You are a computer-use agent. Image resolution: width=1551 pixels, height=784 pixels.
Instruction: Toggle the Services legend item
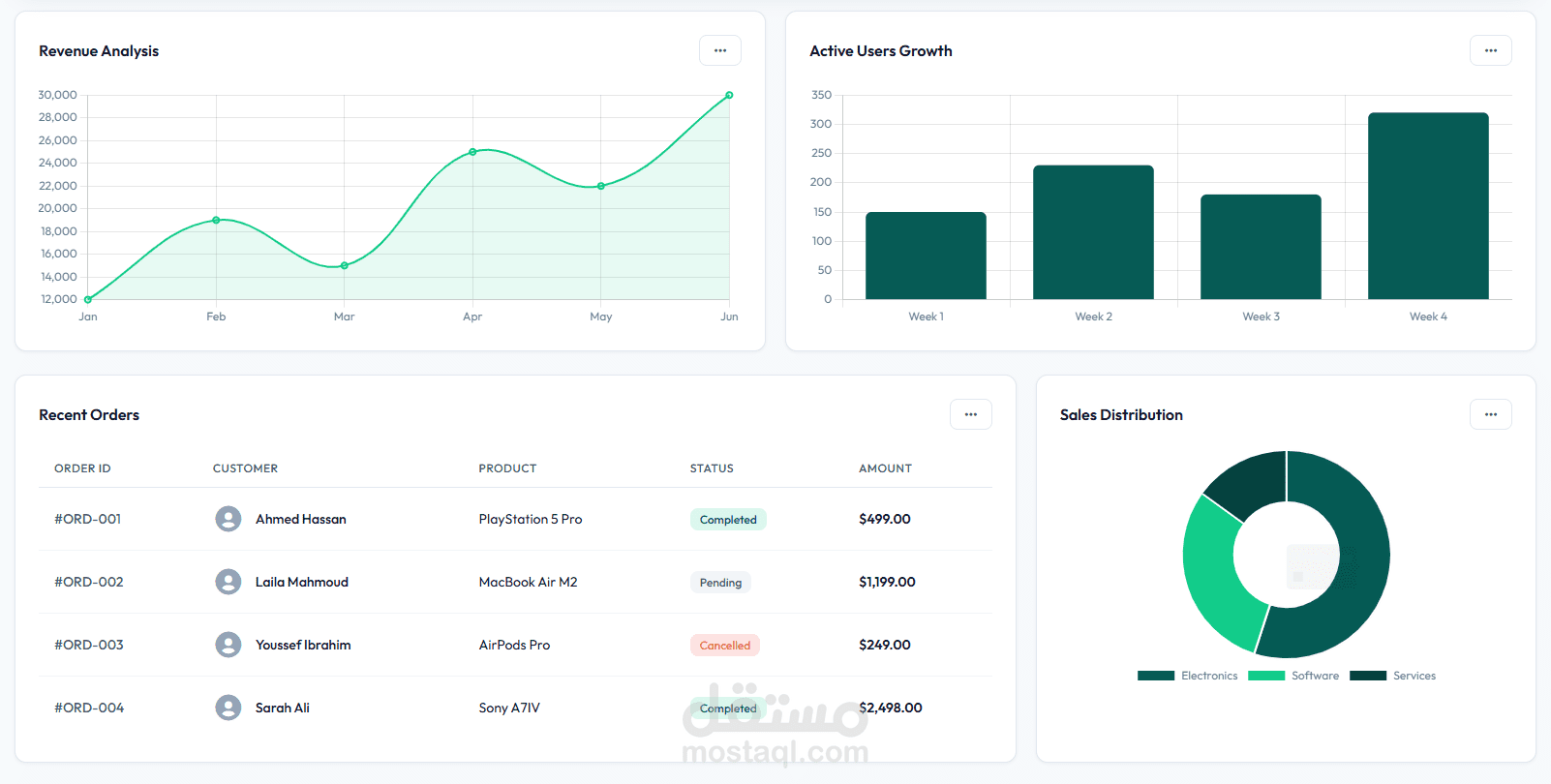click(1393, 676)
